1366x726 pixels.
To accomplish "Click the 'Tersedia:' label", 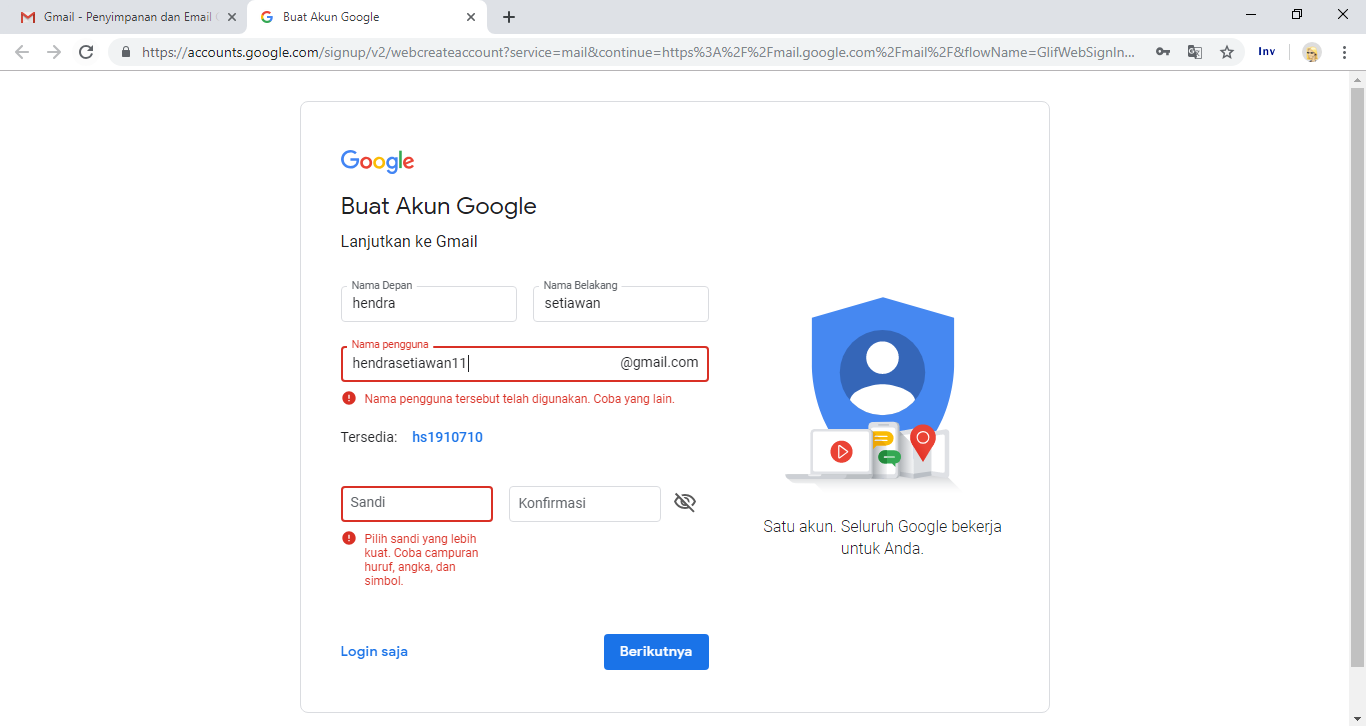I will coord(369,437).
